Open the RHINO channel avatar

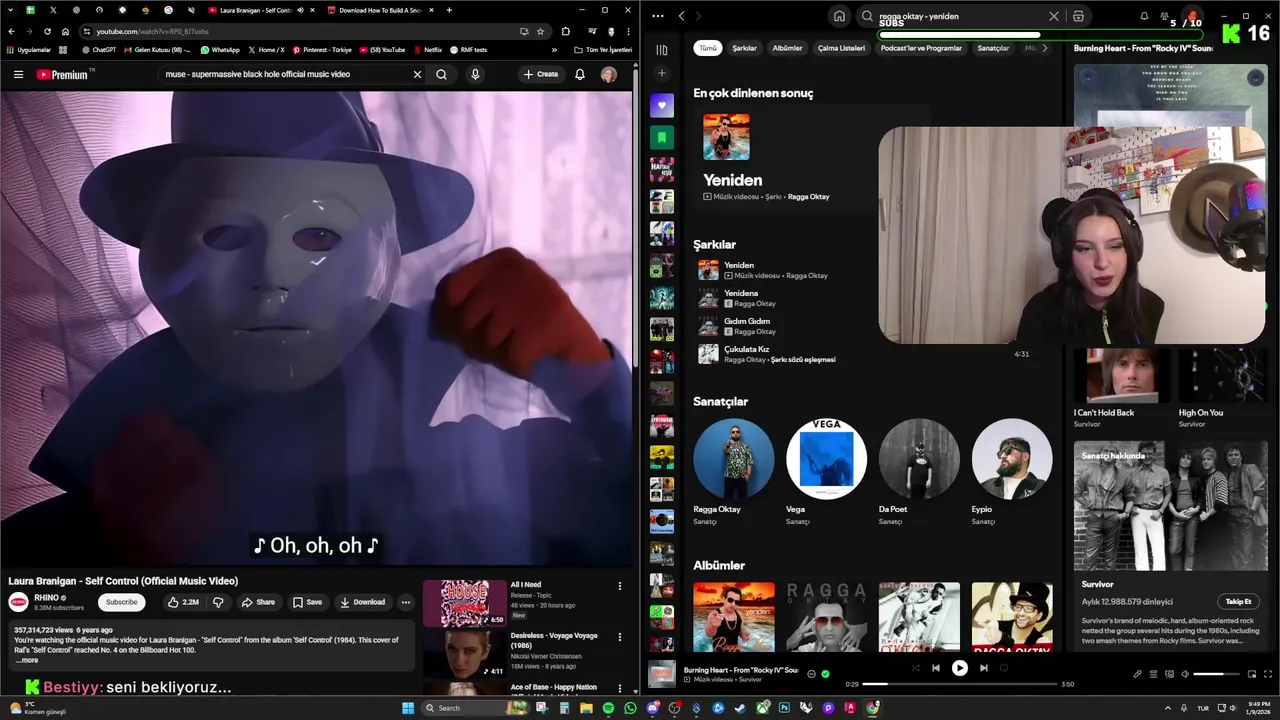point(18,602)
